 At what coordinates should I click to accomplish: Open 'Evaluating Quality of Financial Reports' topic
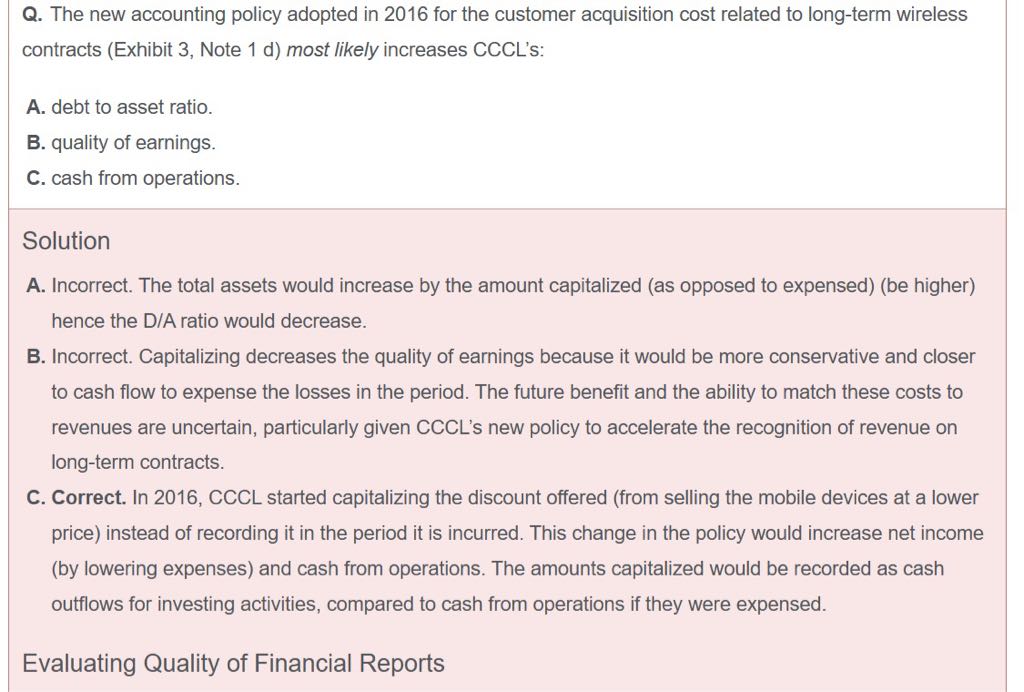(x=233, y=663)
